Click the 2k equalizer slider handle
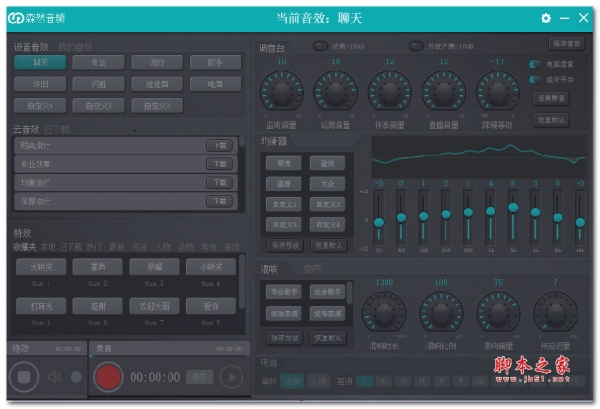Image resolution: width=600 pixels, height=409 pixels. tap(513, 207)
